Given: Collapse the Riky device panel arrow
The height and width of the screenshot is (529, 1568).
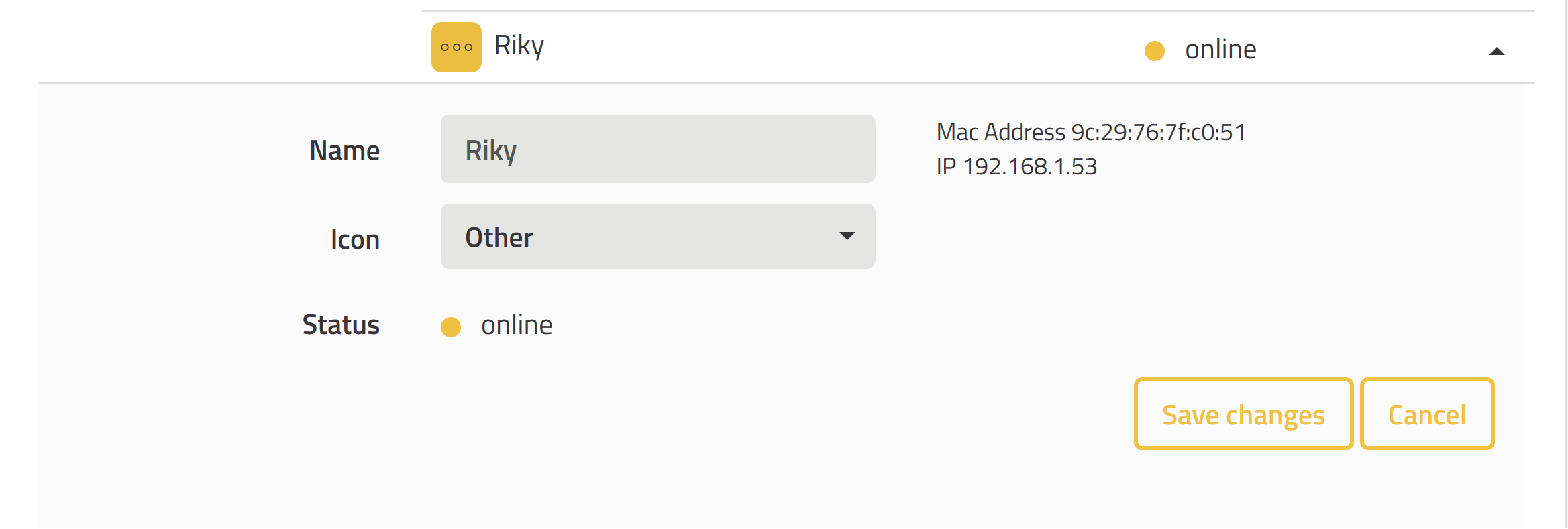Looking at the screenshot, I should click(1496, 52).
